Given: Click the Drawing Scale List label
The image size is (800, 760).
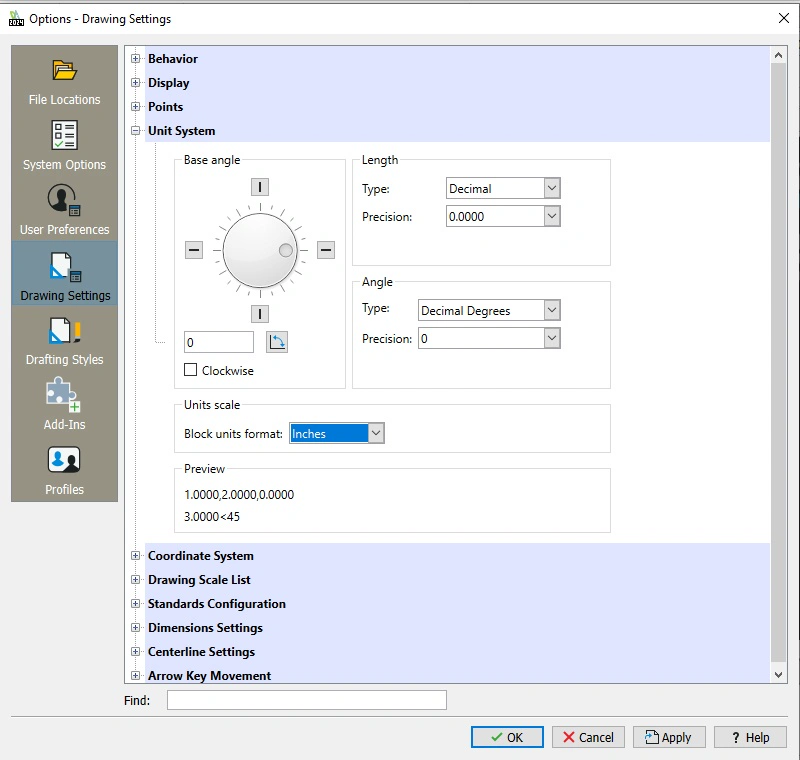Looking at the screenshot, I should pyautogui.click(x=199, y=579).
